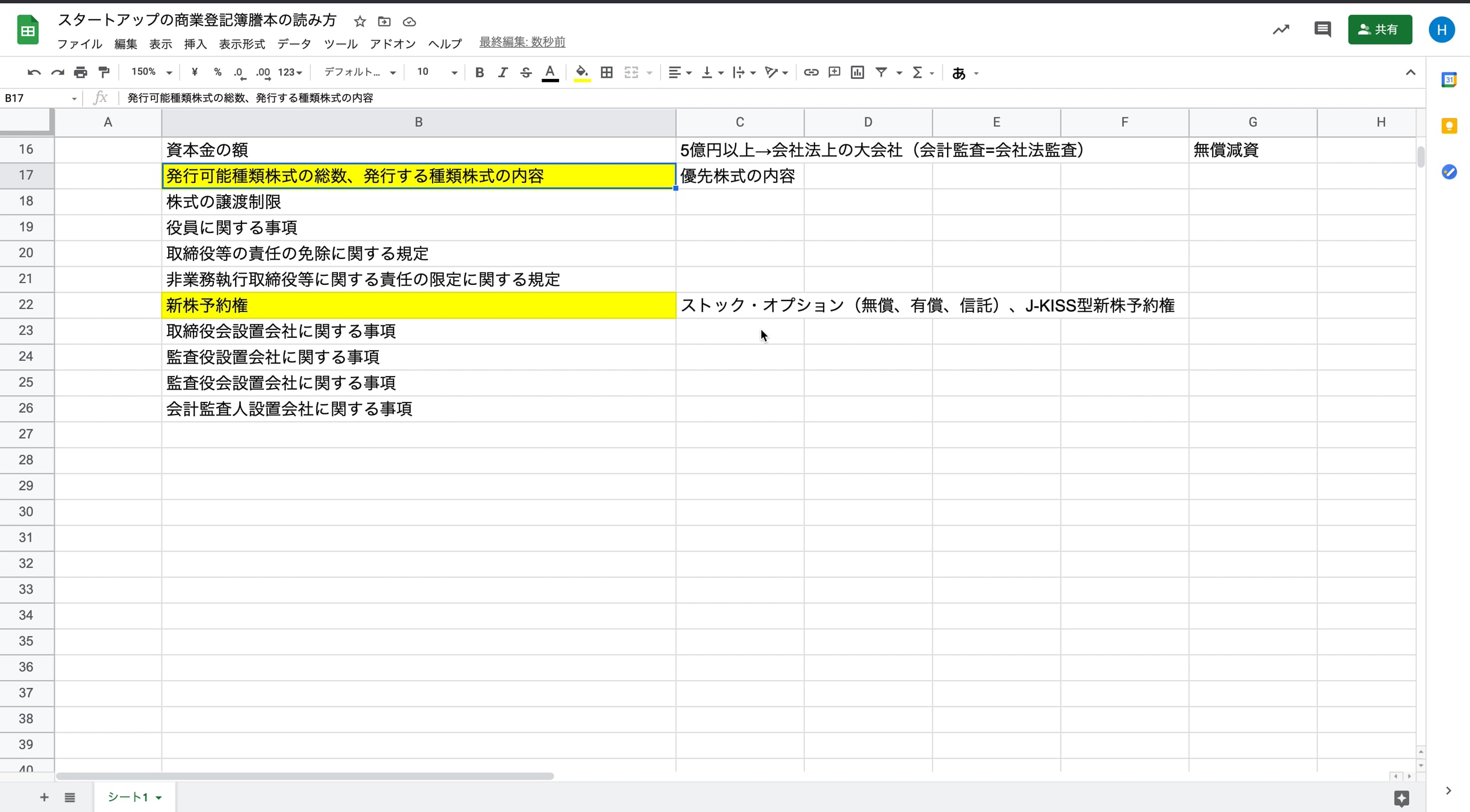Open Google Tasks sidebar panel
This screenshot has width=1470, height=812.
coord(1450,172)
